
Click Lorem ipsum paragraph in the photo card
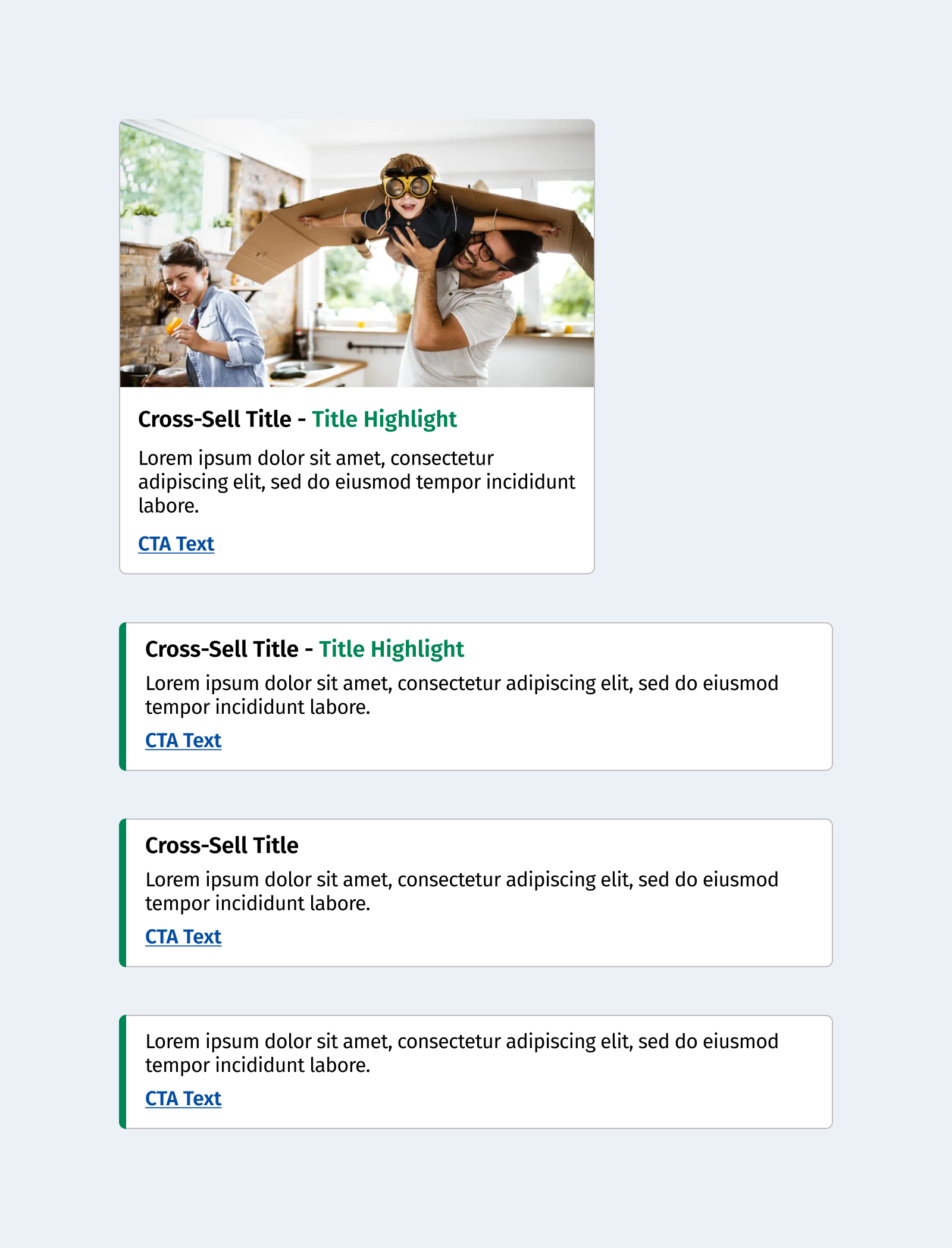[357, 482]
